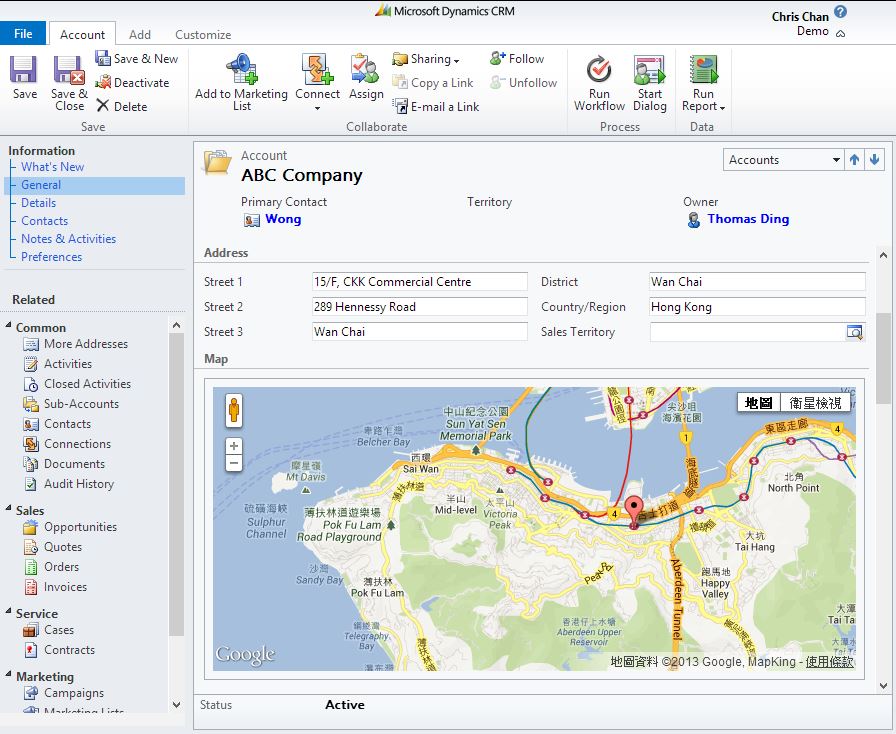
Task: Click Street View pegman on map
Action: coord(234,410)
